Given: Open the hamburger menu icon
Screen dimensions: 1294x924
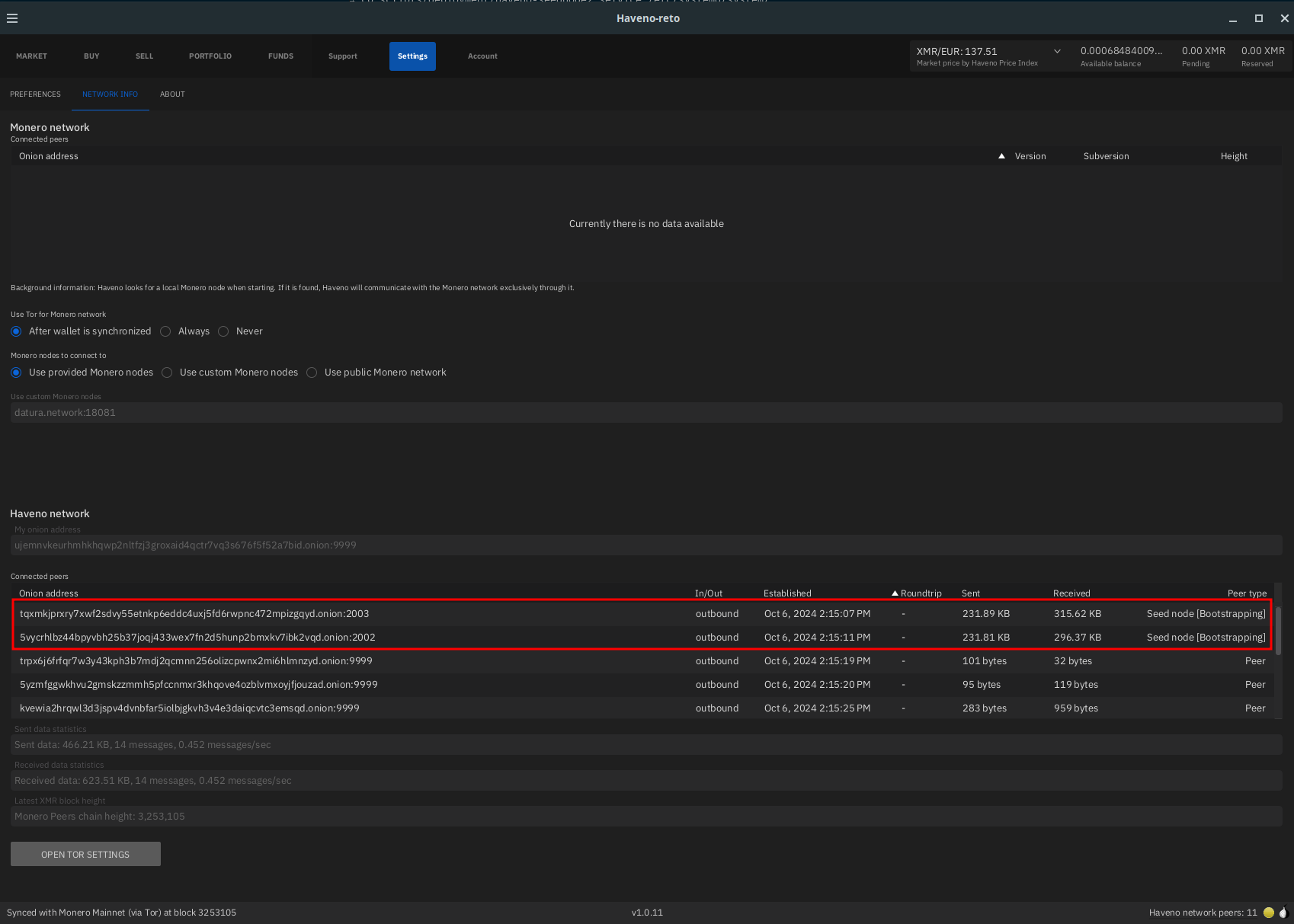Looking at the screenshot, I should click(x=12, y=18).
